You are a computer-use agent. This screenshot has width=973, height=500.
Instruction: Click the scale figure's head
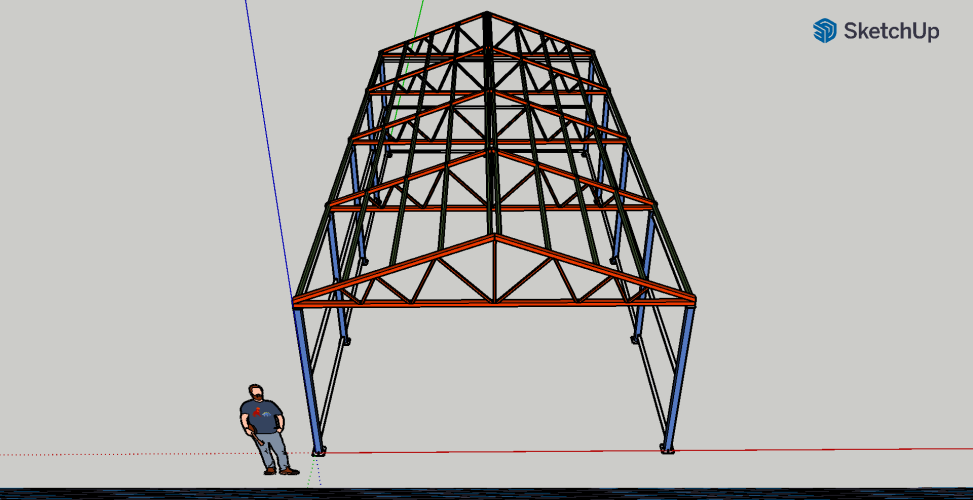click(258, 391)
